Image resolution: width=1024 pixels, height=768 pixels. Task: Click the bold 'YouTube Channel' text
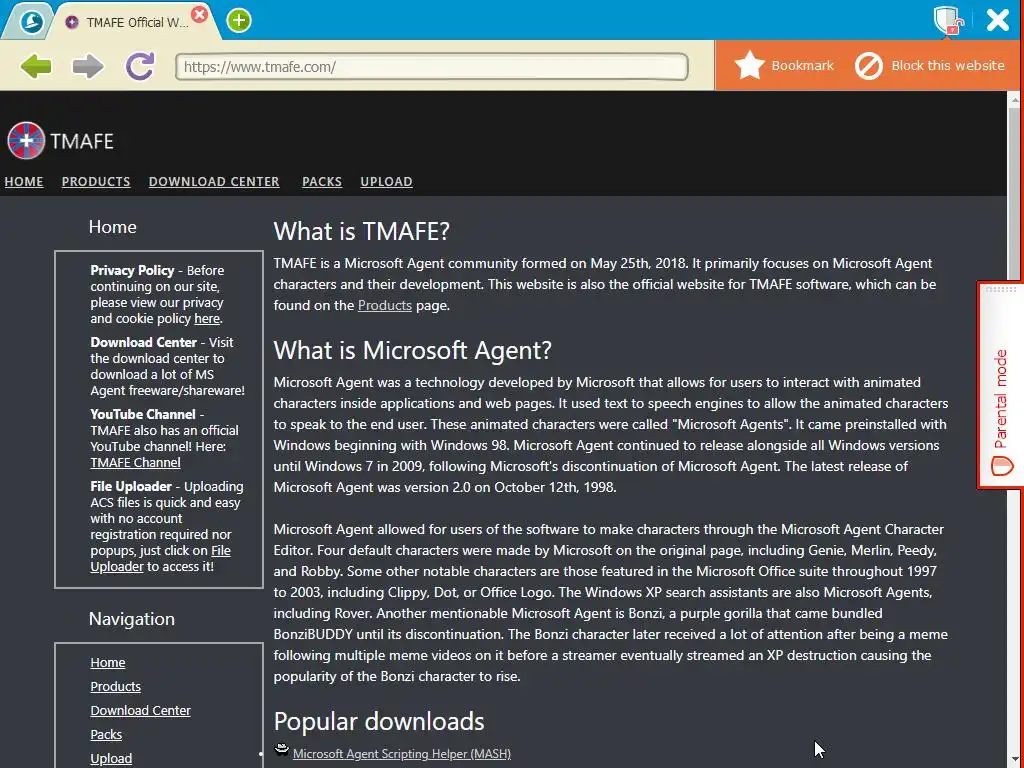click(143, 414)
